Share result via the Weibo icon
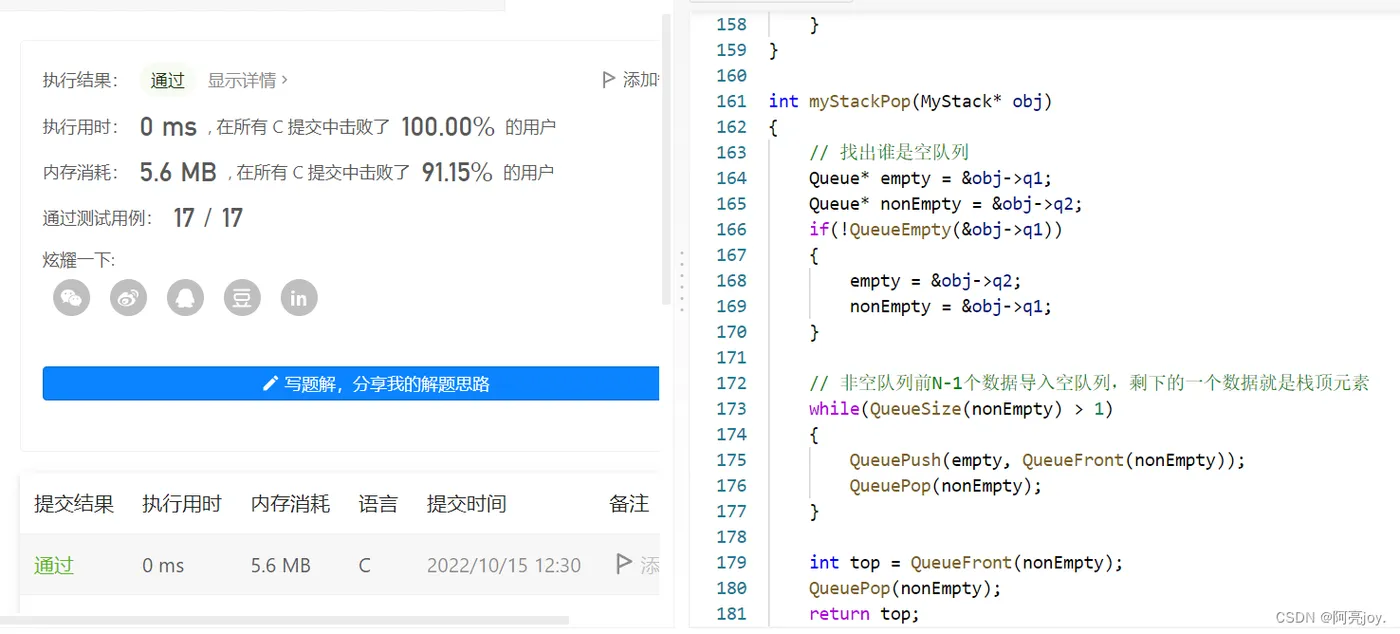 (129, 297)
